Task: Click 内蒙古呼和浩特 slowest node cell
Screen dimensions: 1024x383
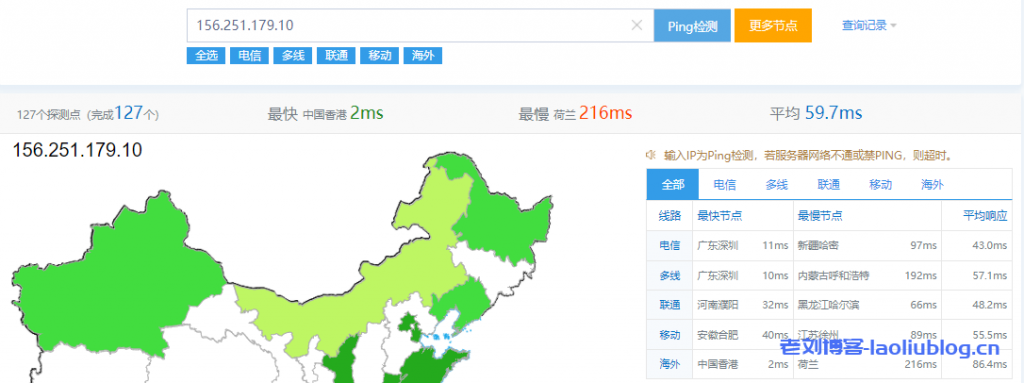Action: click(833, 276)
